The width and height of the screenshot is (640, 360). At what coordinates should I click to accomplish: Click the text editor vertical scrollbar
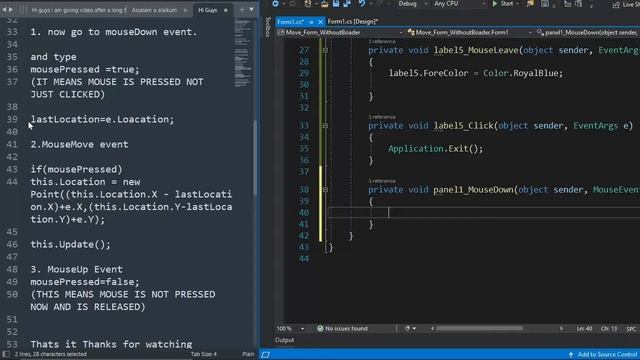pos(256,158)
